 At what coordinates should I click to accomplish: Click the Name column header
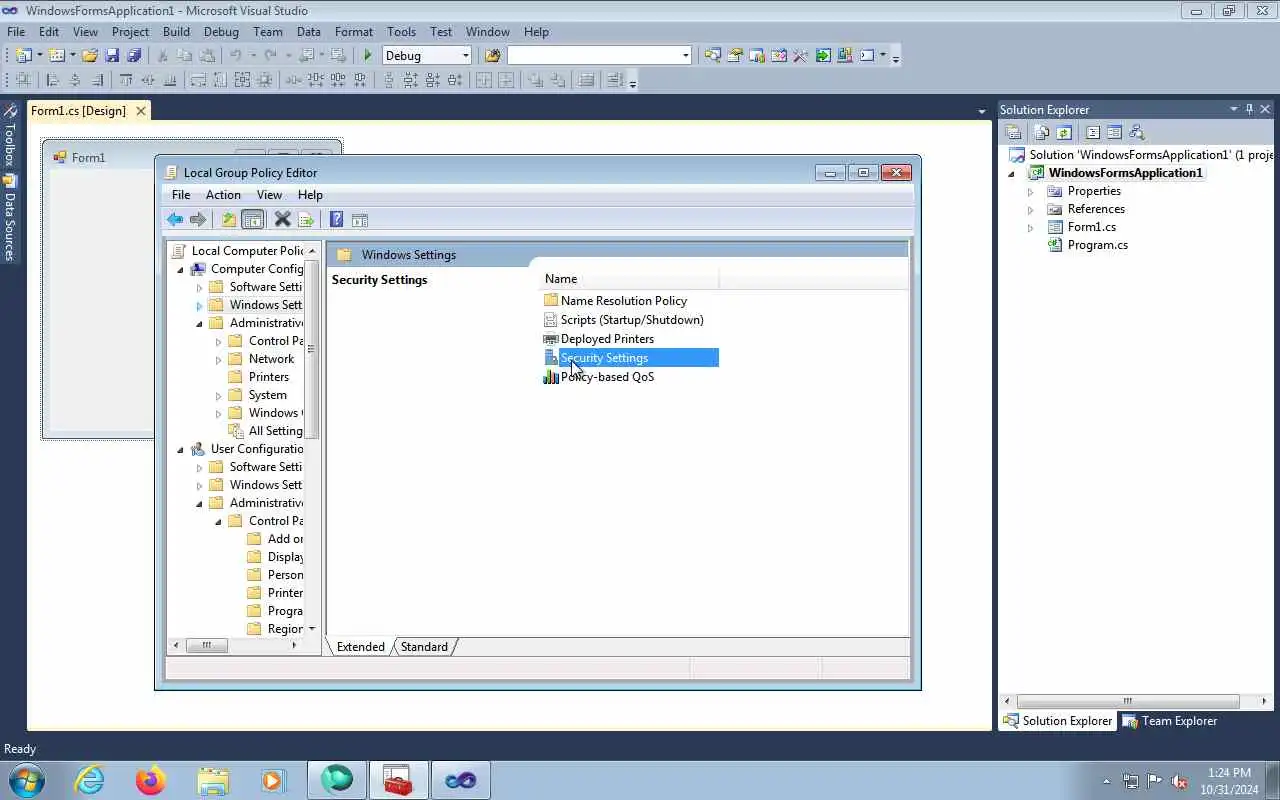click(x=629, y=279)
